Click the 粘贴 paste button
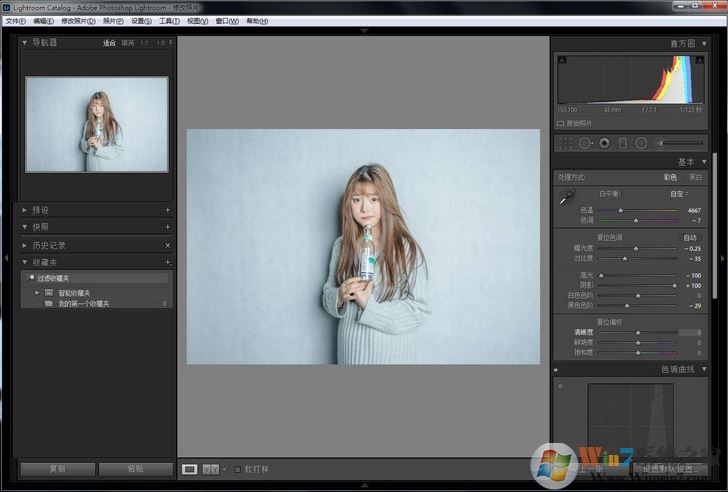The height and width of the screenshot is (492, 728). pyautogui.click(x=135, y=468)
